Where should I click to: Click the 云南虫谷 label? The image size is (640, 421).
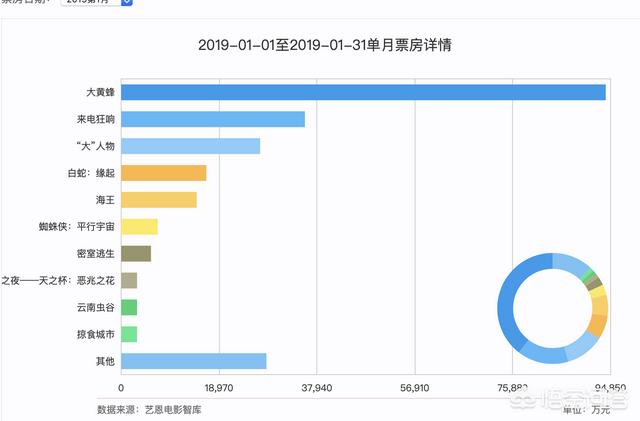coord(96,307)
